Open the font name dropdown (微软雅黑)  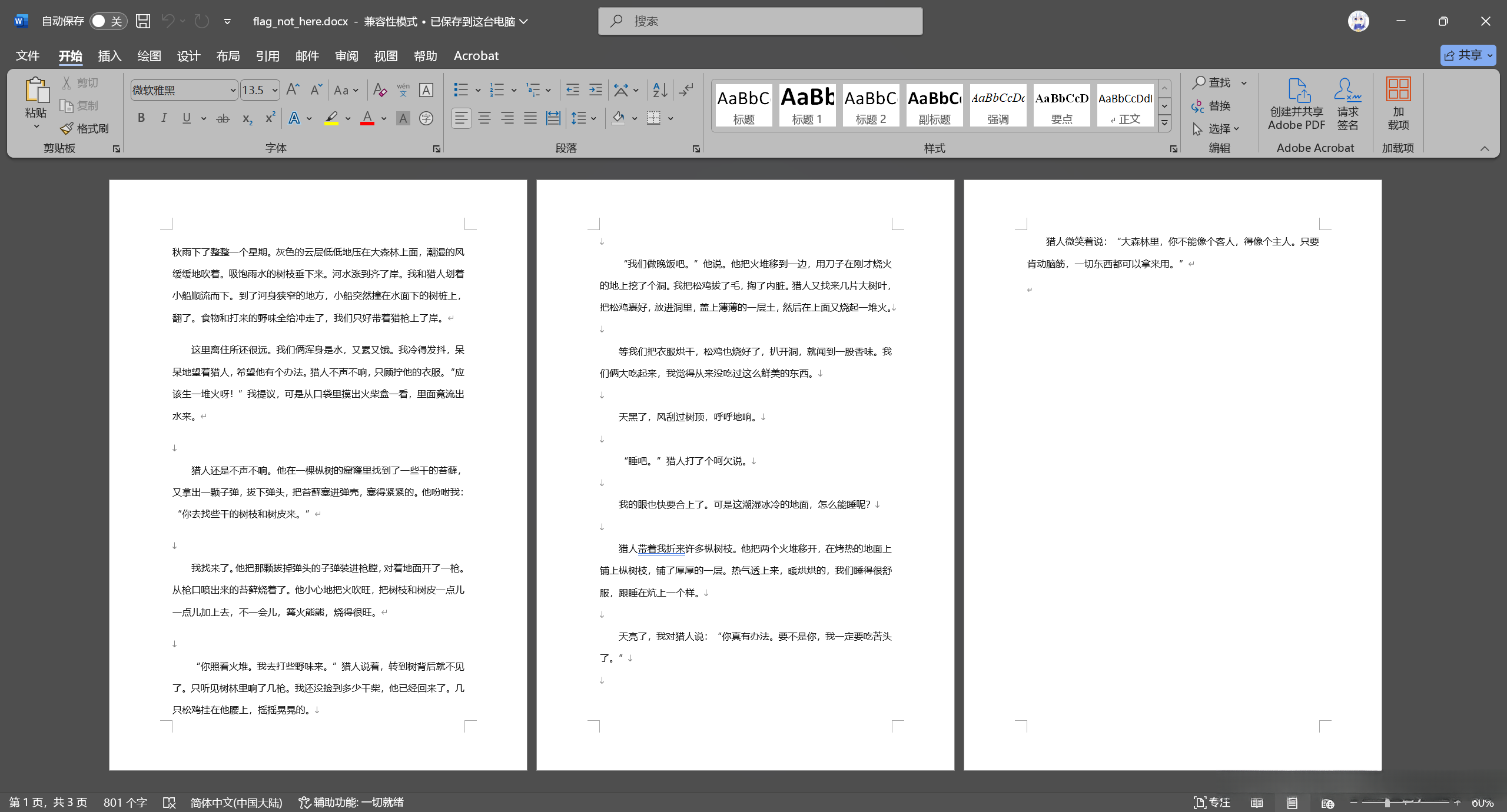233,90
